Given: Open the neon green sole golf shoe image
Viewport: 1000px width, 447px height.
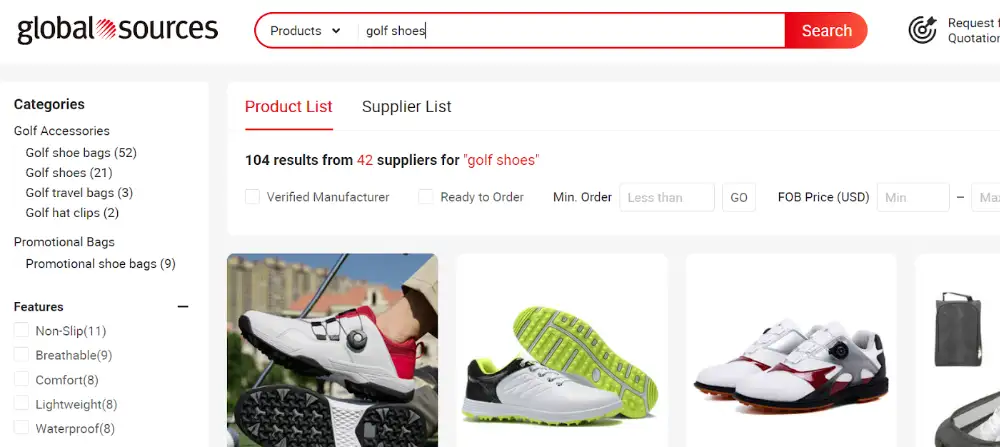Looking at the screenshot, I should point(562,350).
